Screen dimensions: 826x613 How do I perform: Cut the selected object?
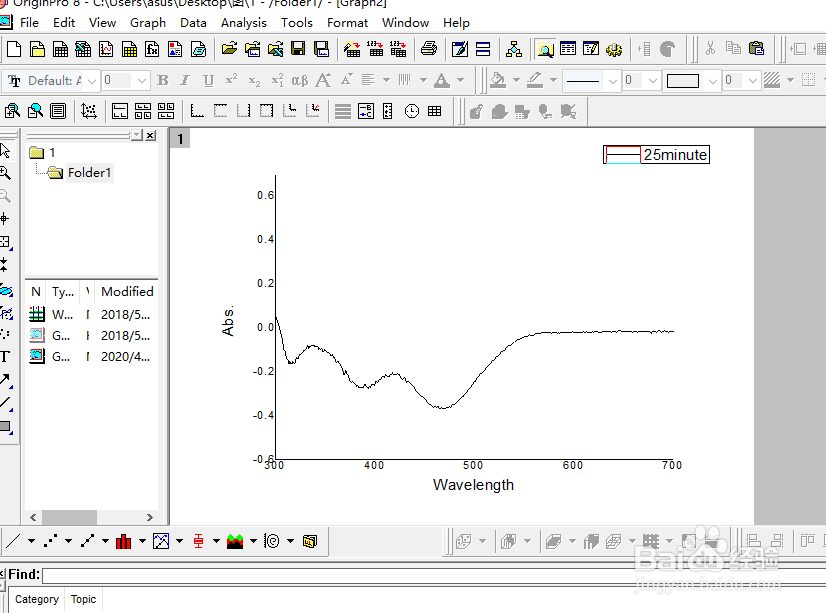coord(711,49)
